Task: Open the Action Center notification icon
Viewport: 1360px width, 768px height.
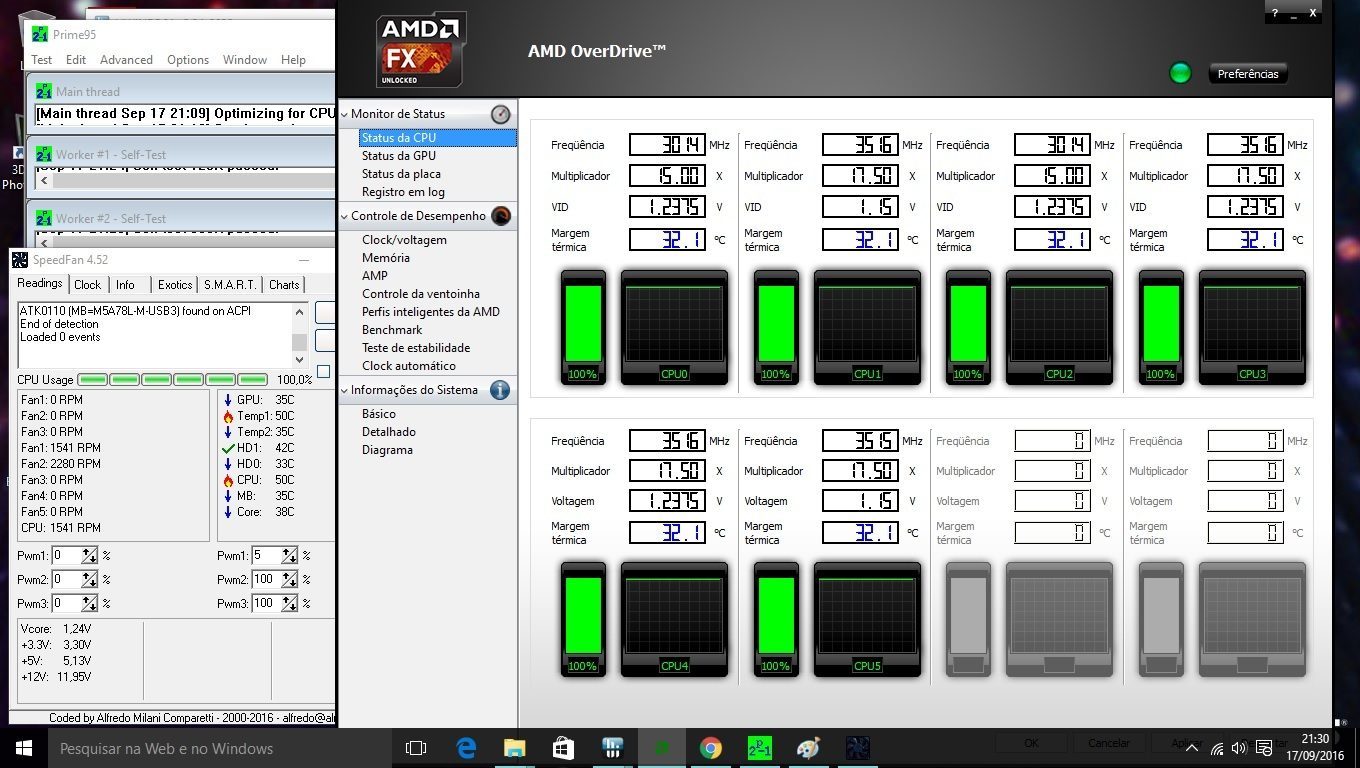Action: (x=1264, y=748)
